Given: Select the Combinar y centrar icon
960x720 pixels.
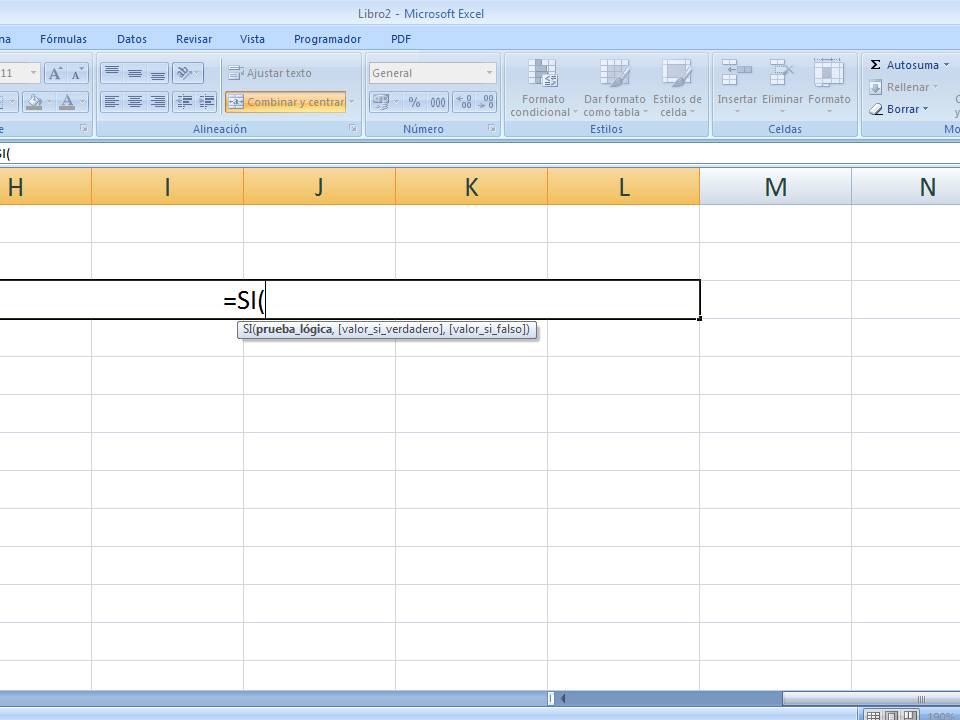Looking at the screenshot, I should [x=240, y=102].
